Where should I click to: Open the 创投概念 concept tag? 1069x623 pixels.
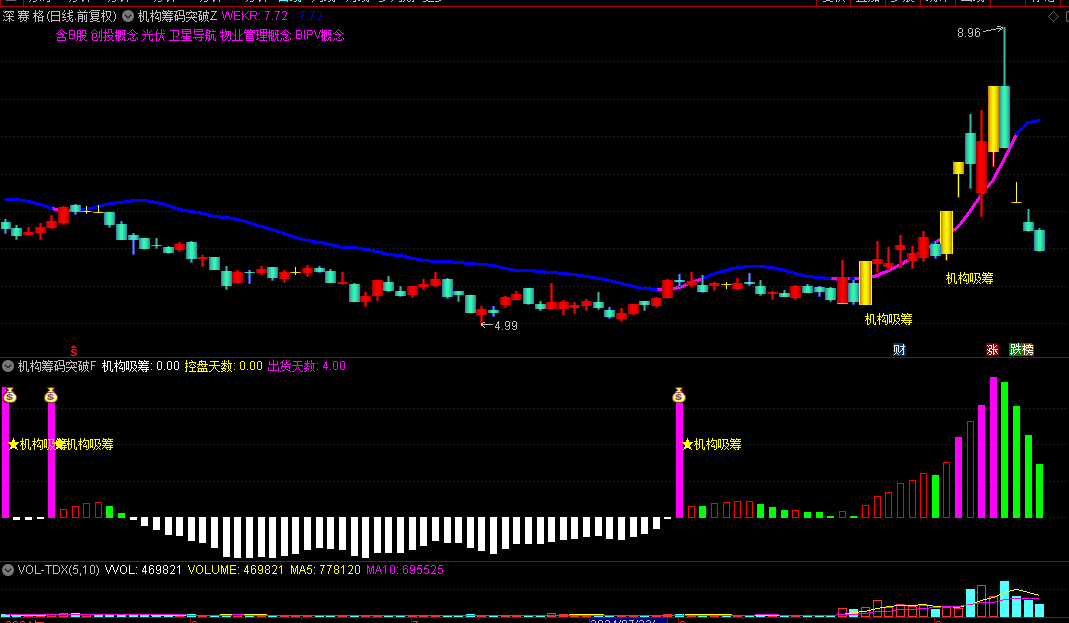click(x=115, y=35)
